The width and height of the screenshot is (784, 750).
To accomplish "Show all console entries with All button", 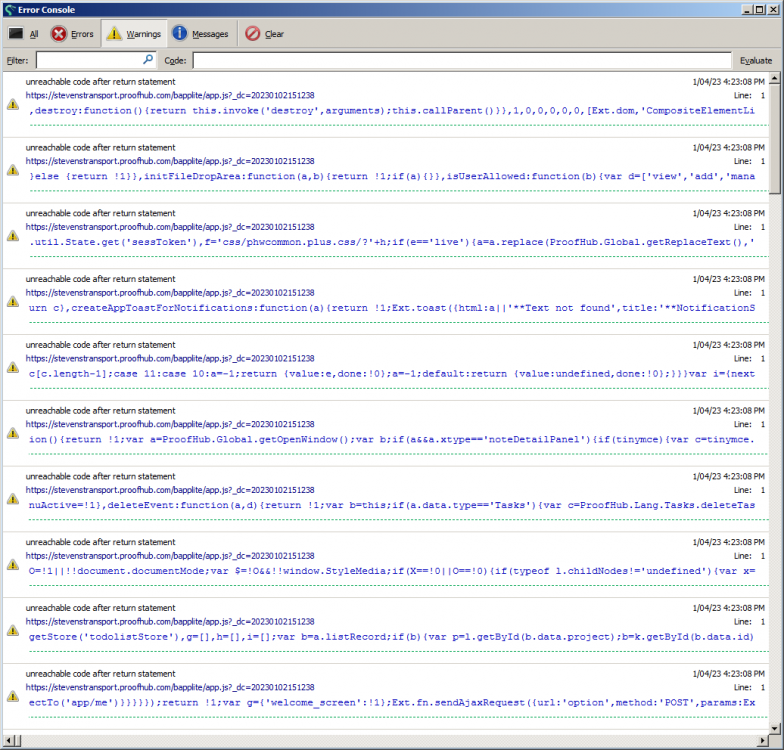I will pos(24,34).
